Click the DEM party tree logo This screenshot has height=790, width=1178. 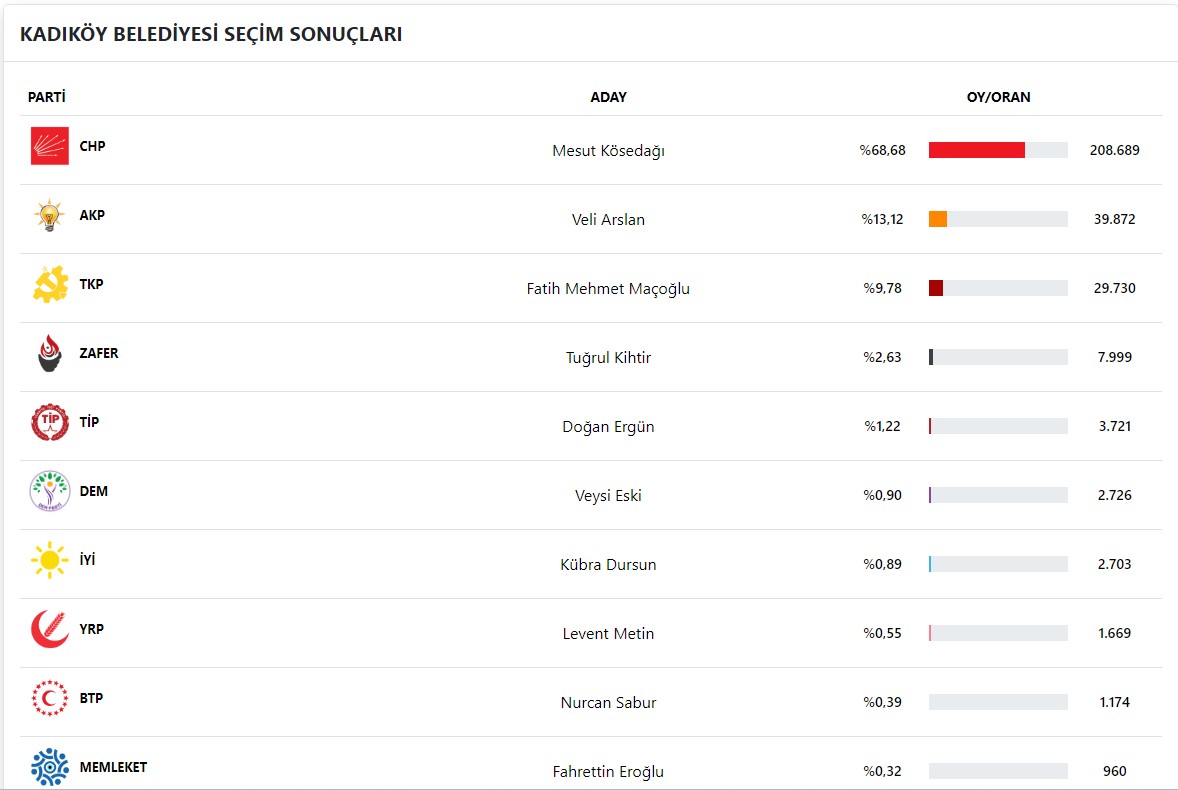[50, 491]
